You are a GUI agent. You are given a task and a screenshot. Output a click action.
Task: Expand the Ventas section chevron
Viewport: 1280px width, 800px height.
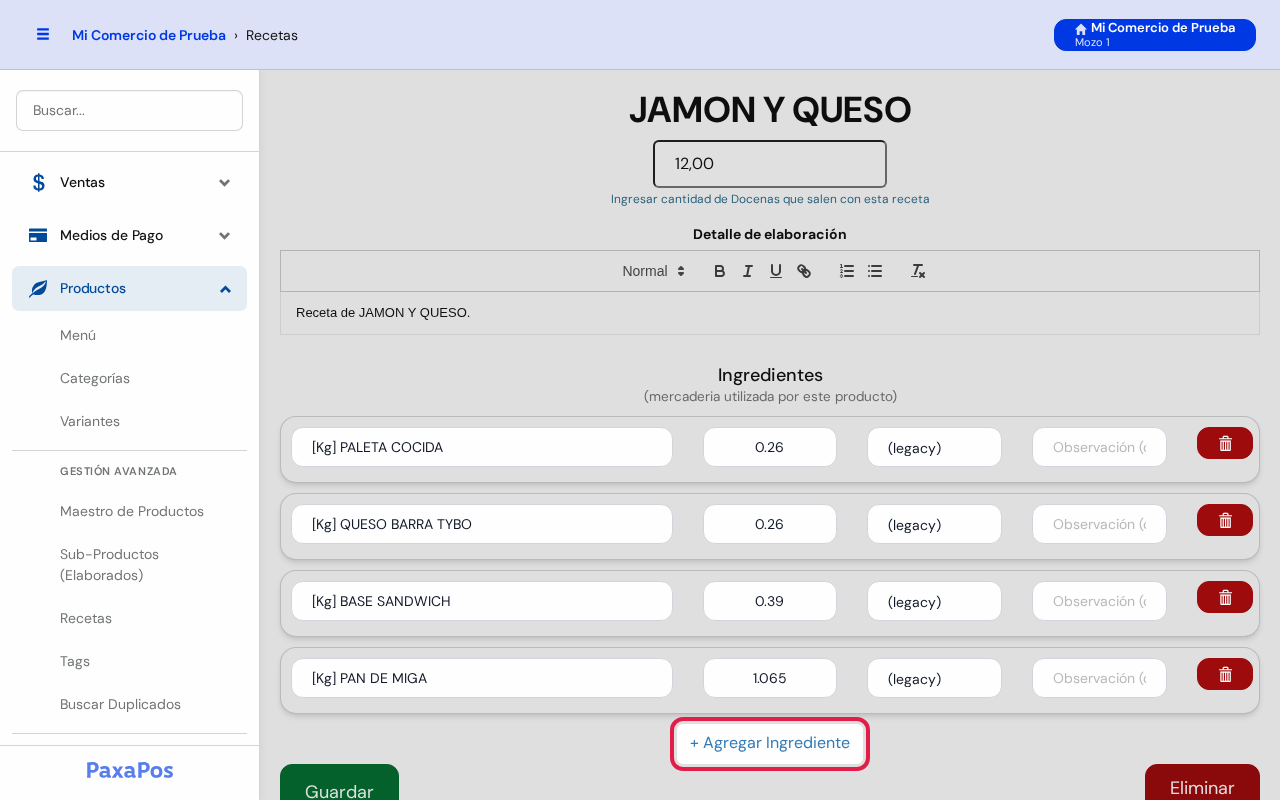pyautogui.click(x=225, y=182)
